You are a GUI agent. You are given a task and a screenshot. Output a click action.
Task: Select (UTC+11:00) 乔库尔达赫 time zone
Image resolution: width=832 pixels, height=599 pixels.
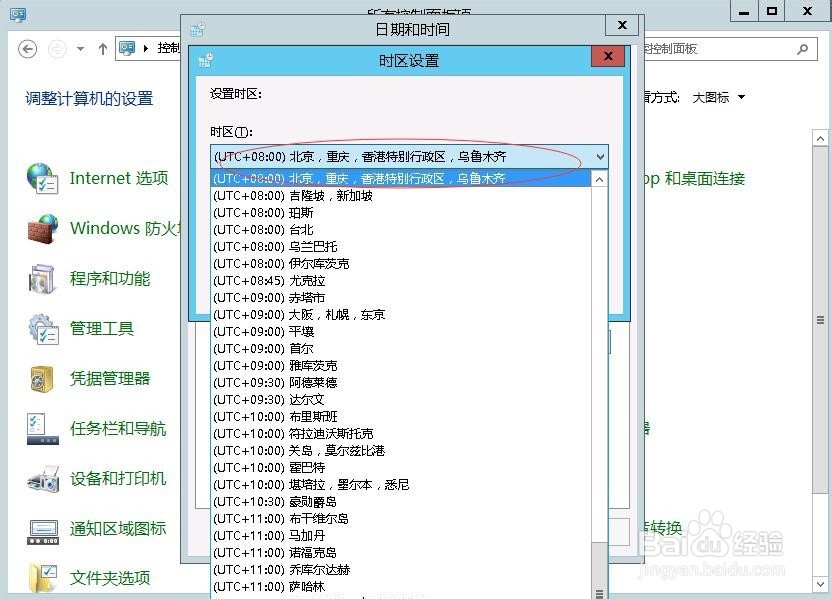(x=401, y=569)
